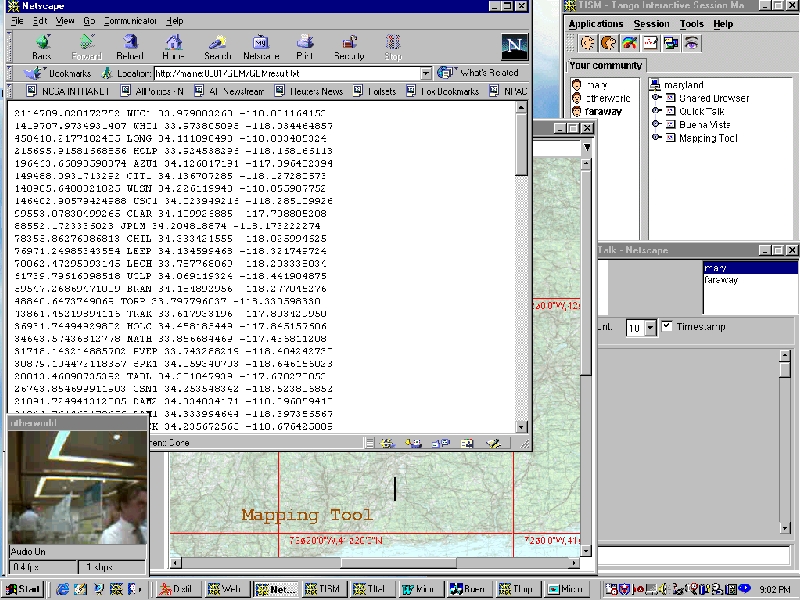The image size is (800, 600).
Task: Click the What's Related button
Action: (478, 73)
